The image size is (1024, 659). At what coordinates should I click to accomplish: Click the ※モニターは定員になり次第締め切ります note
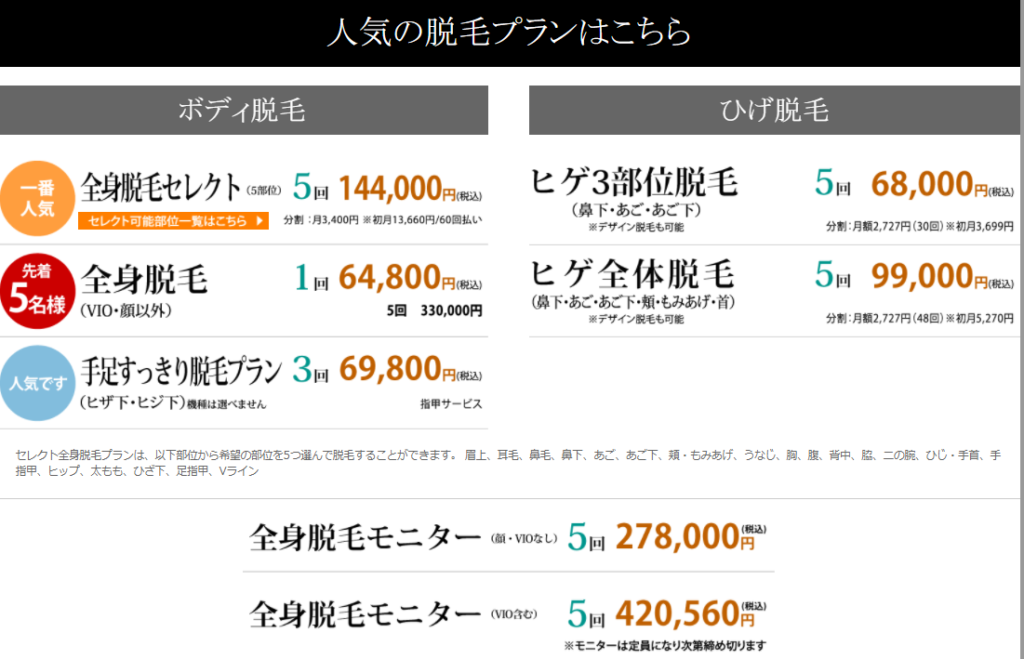[665, 646]
